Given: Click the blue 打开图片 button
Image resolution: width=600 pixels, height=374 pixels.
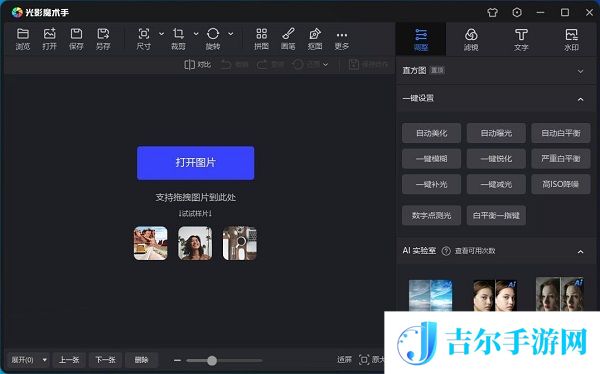Looking at the screenshot, I should pyautogui.click(x=196, y=163).
